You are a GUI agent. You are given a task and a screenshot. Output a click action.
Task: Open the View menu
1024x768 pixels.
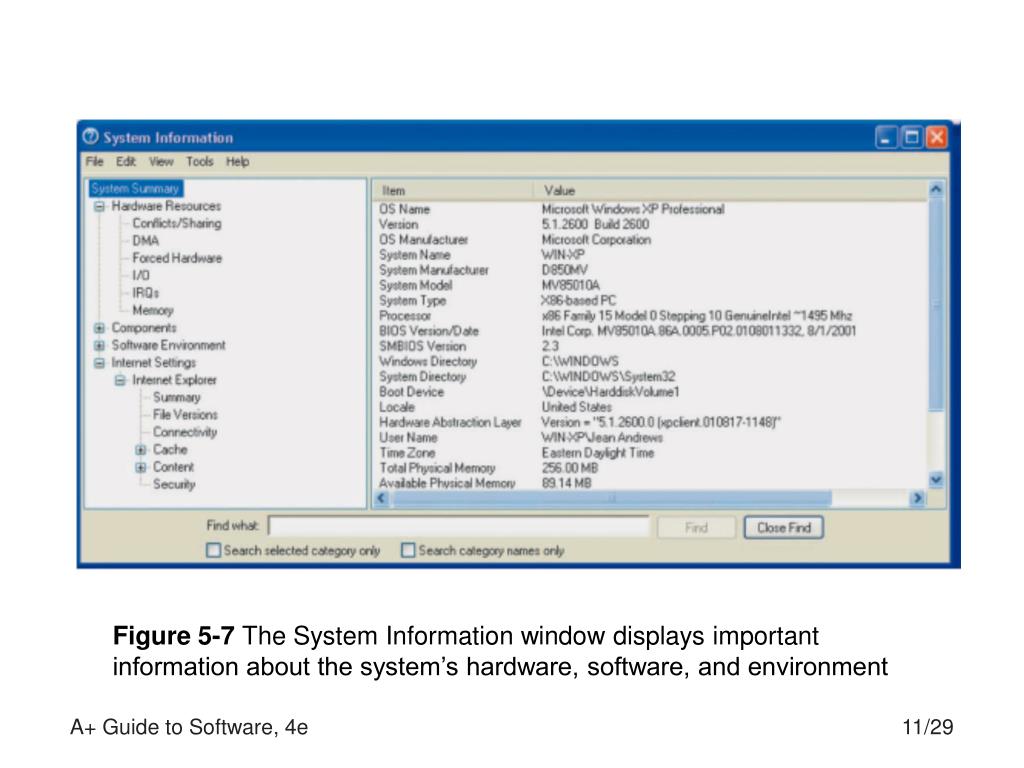(x=161, y=161)
